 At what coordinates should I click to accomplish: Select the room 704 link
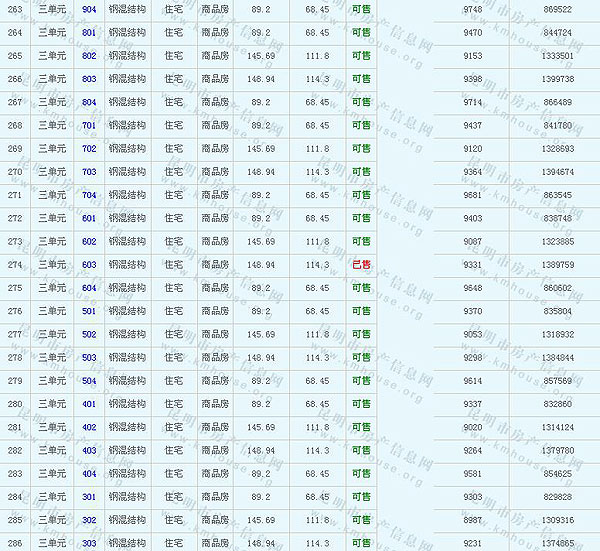coord(89,195)
